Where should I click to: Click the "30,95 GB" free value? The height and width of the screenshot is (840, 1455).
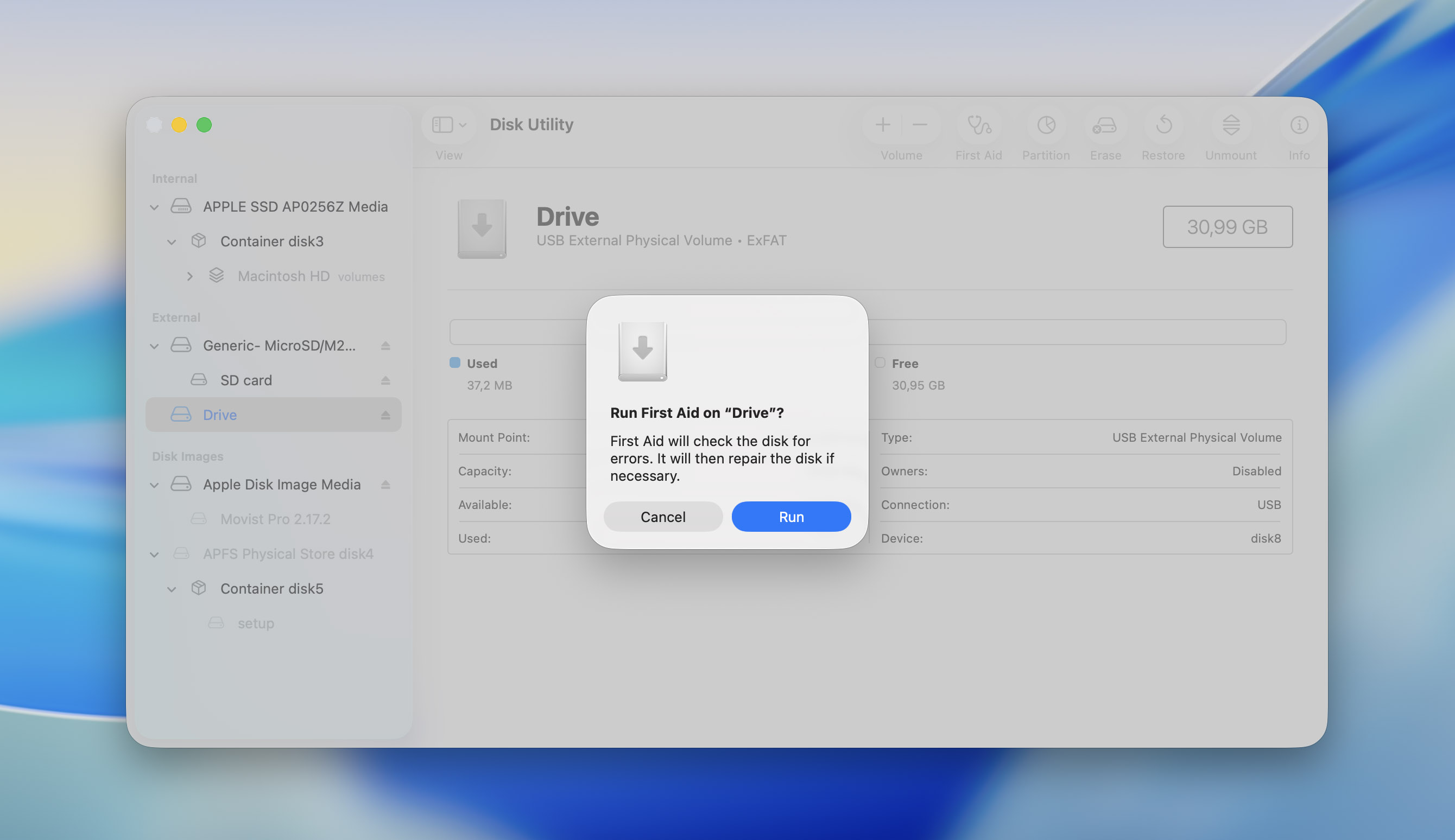pos(918,385)
